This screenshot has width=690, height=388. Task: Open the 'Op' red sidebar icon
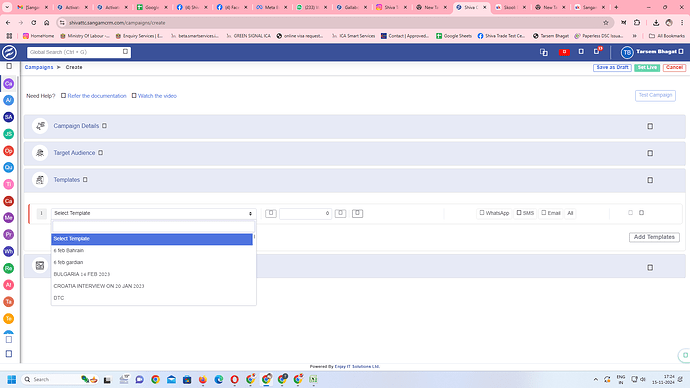pyautogui.click(x=8, y=151)
